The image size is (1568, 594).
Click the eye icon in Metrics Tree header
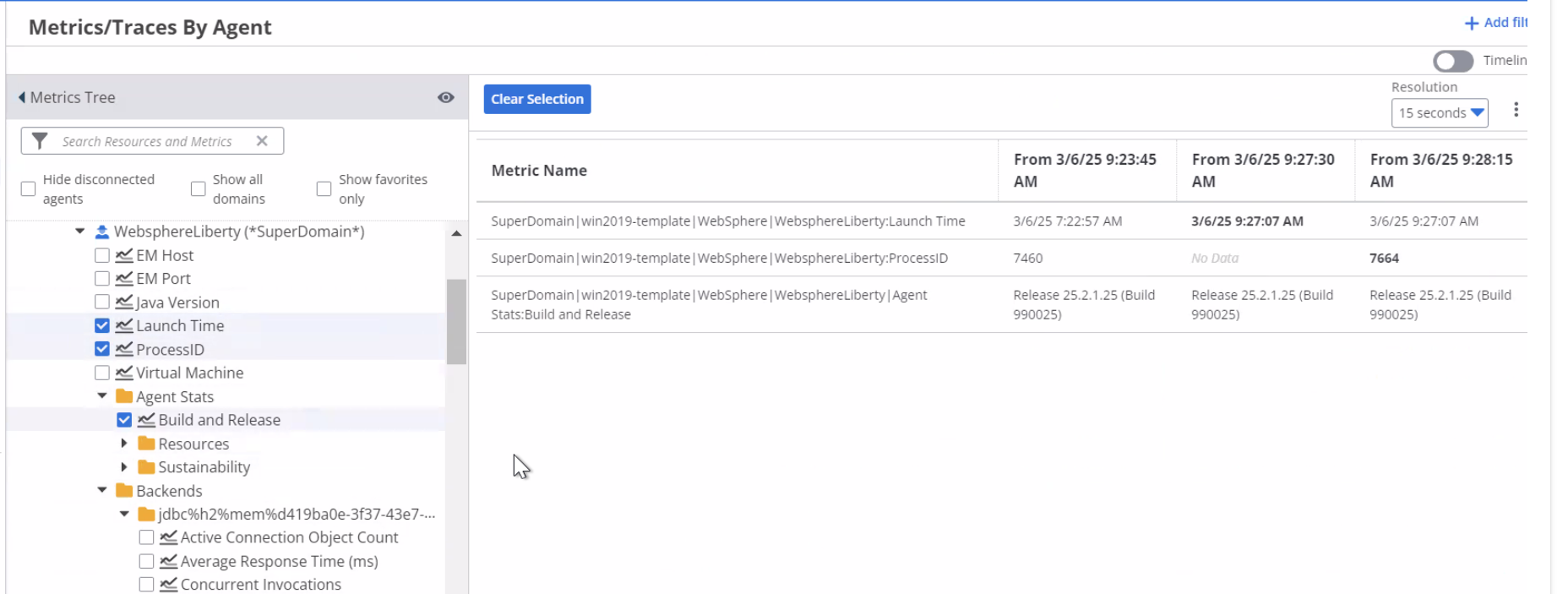point(445,98)
